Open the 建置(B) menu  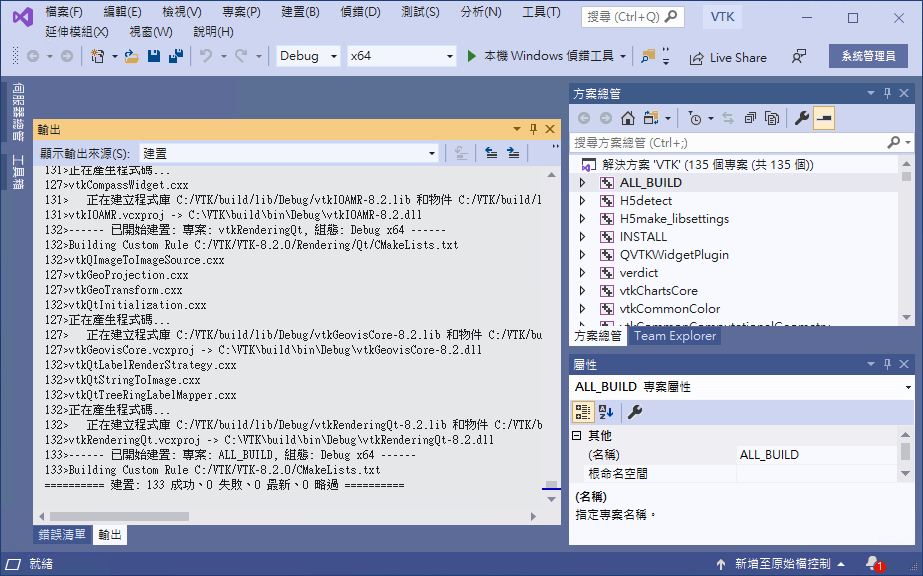click(300, 12)
